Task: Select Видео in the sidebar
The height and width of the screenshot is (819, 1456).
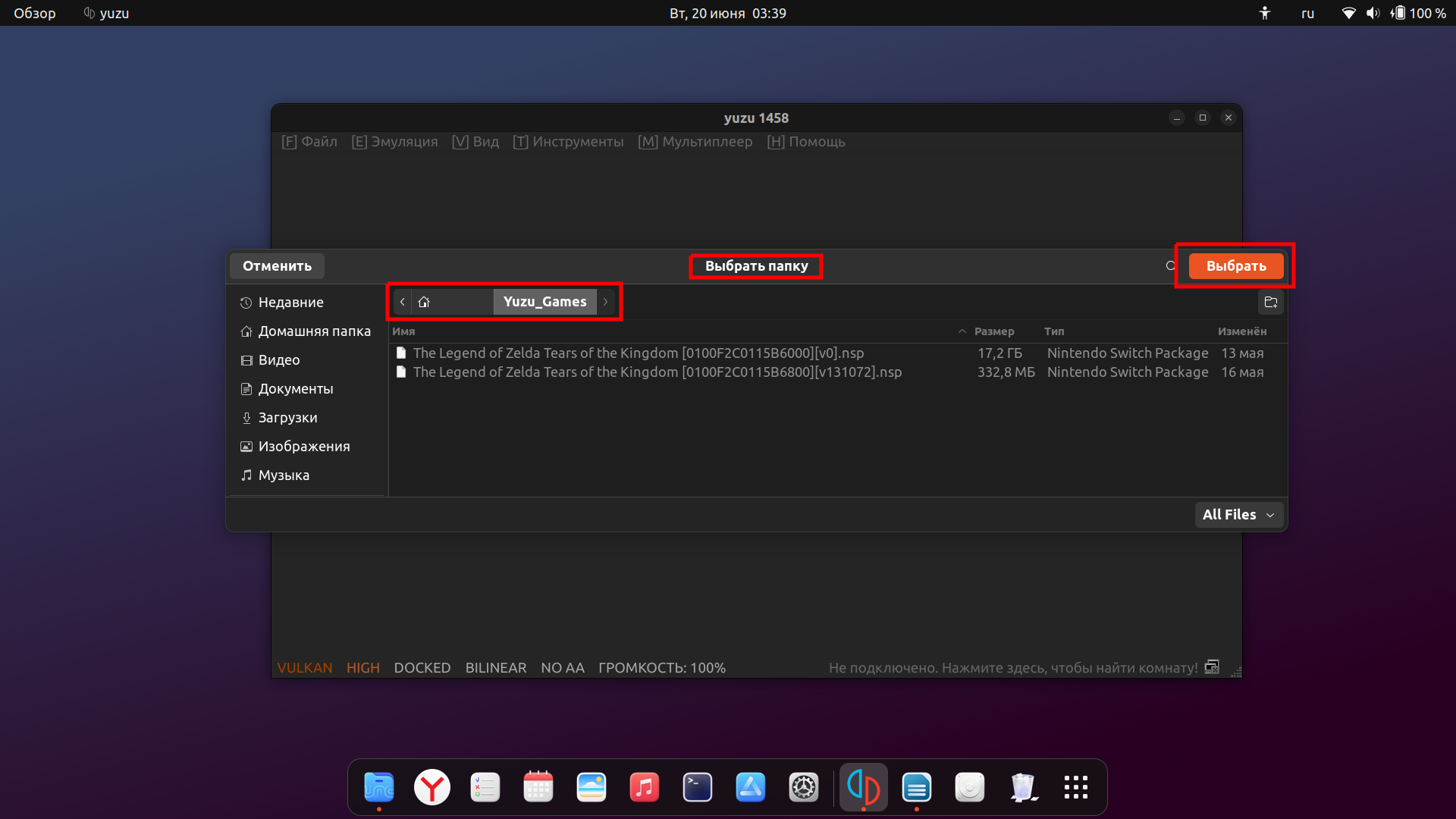Action: tap(309, 360)
